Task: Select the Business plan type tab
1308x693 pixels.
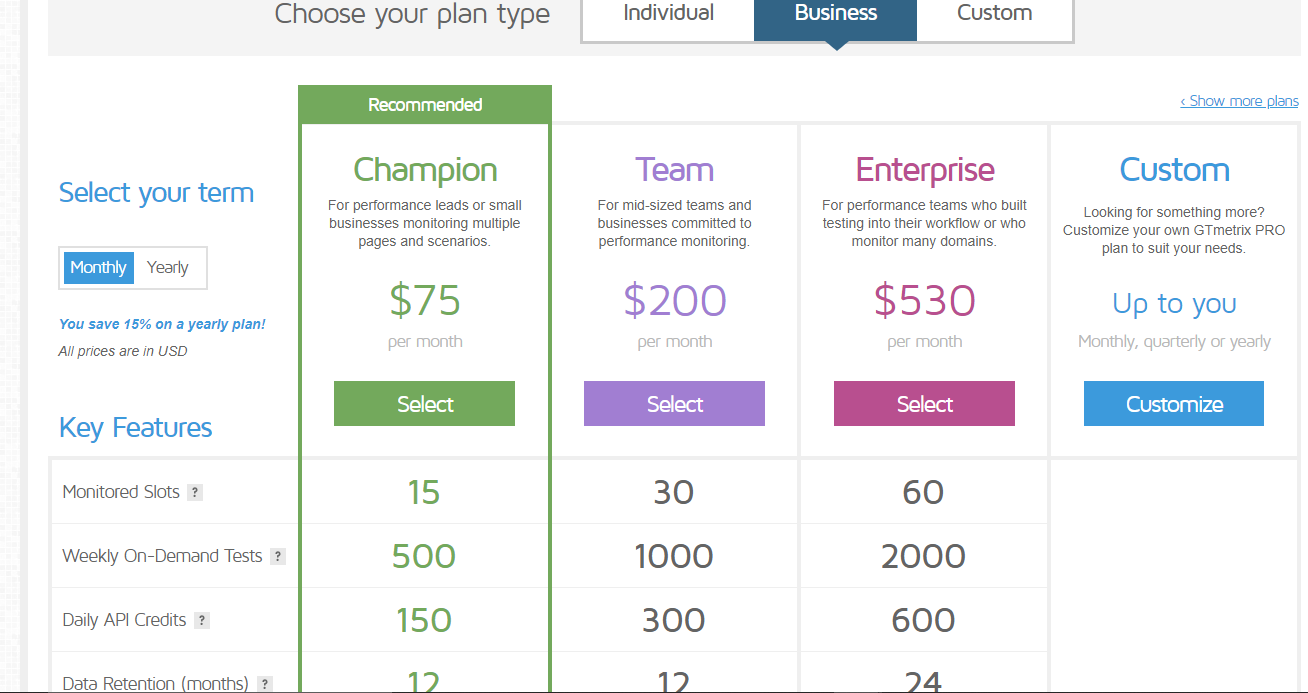Action: (x=835, y=14)
